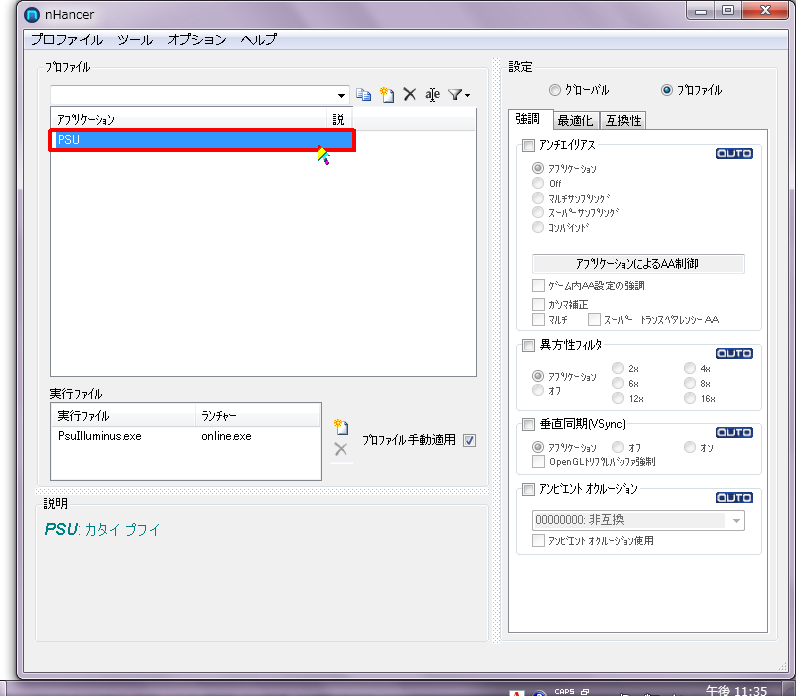Click AUTO badge for アンチエイリアス
The height and width of the screenshot is (696, 796).
(x=734, y=153)
